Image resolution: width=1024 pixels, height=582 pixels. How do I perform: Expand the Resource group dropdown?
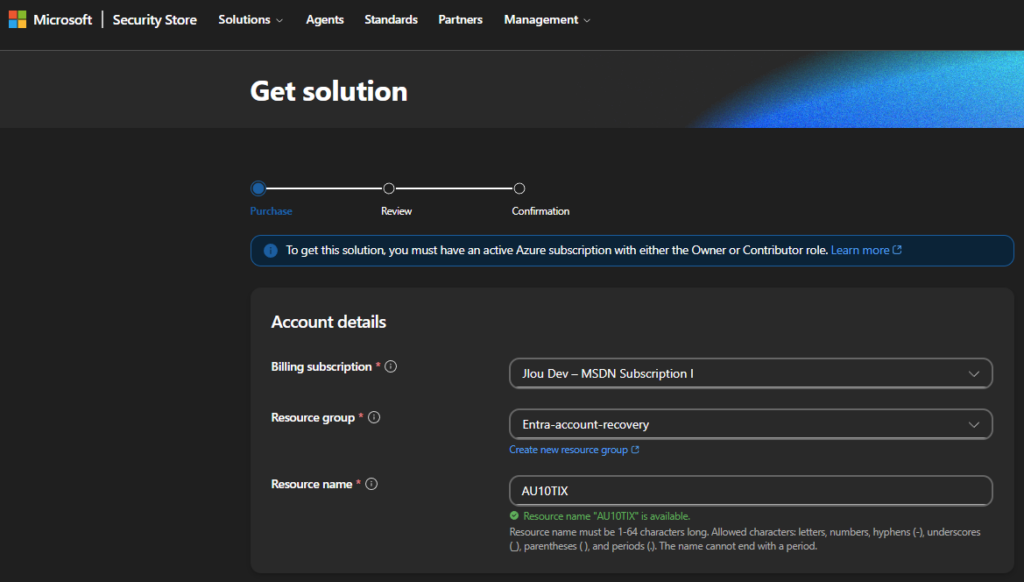[750, 424]
